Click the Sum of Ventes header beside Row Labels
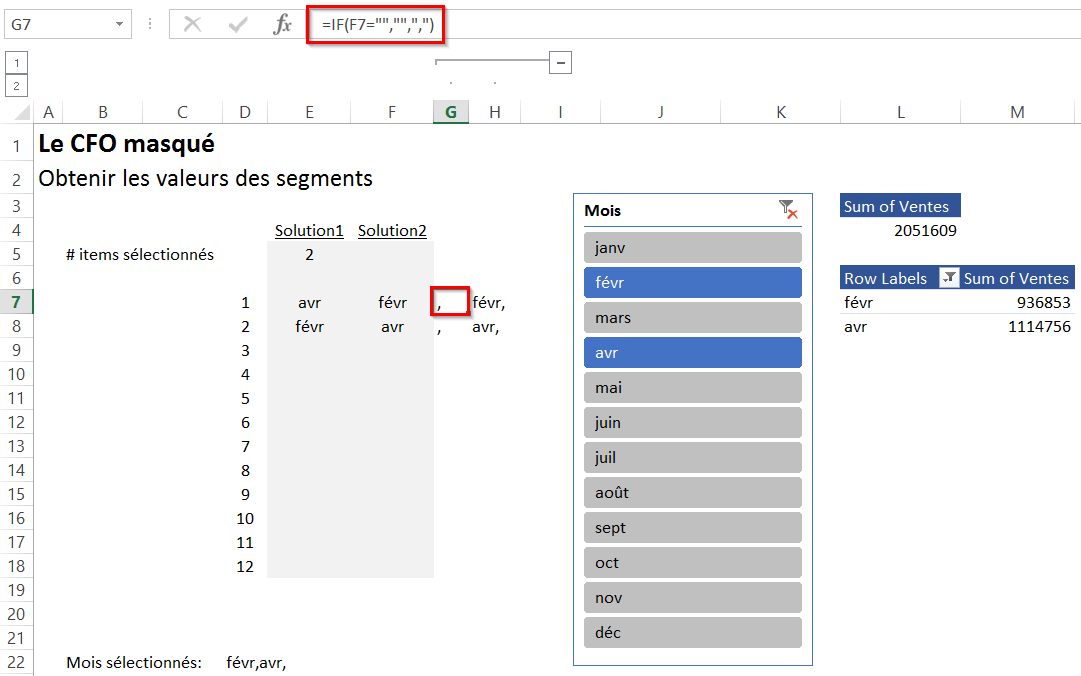This screenshot has width=1081, height=676. 1016,278
